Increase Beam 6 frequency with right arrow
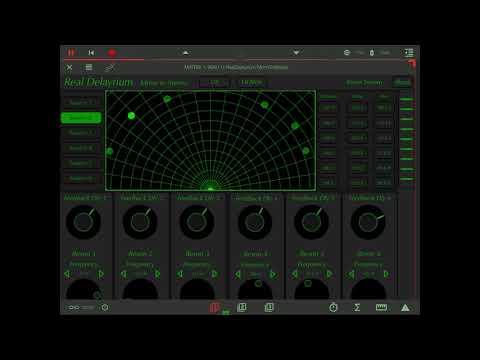Screen dimensions: 480x360 click(386, 274)
